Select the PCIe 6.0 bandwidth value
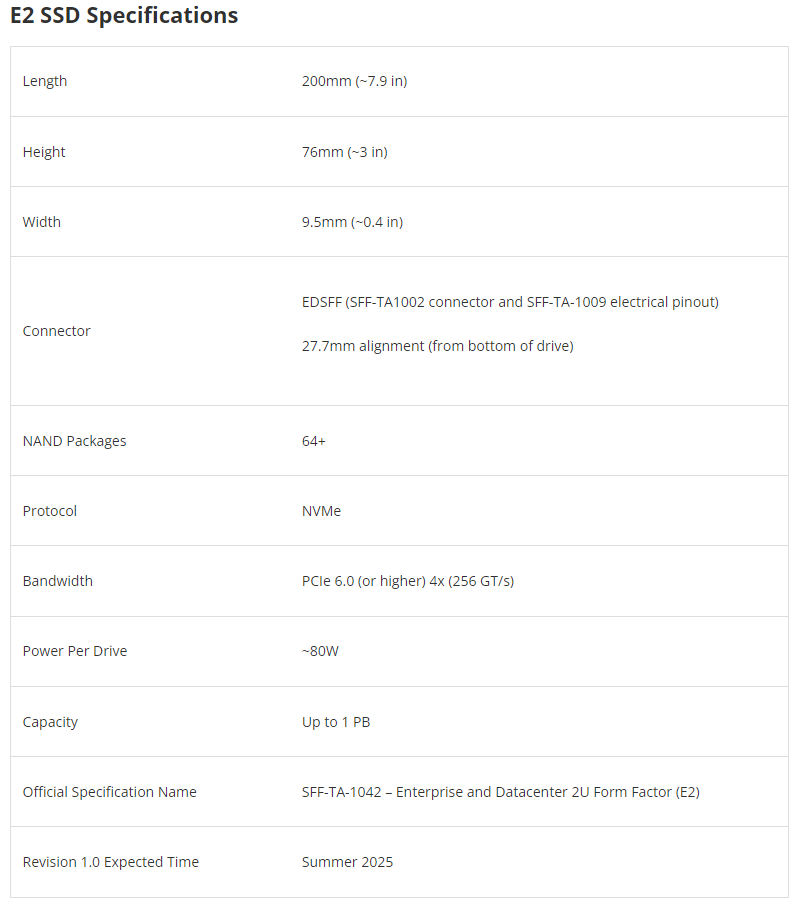The width and height of the screenshot is (799, 907). coord(407,581)
